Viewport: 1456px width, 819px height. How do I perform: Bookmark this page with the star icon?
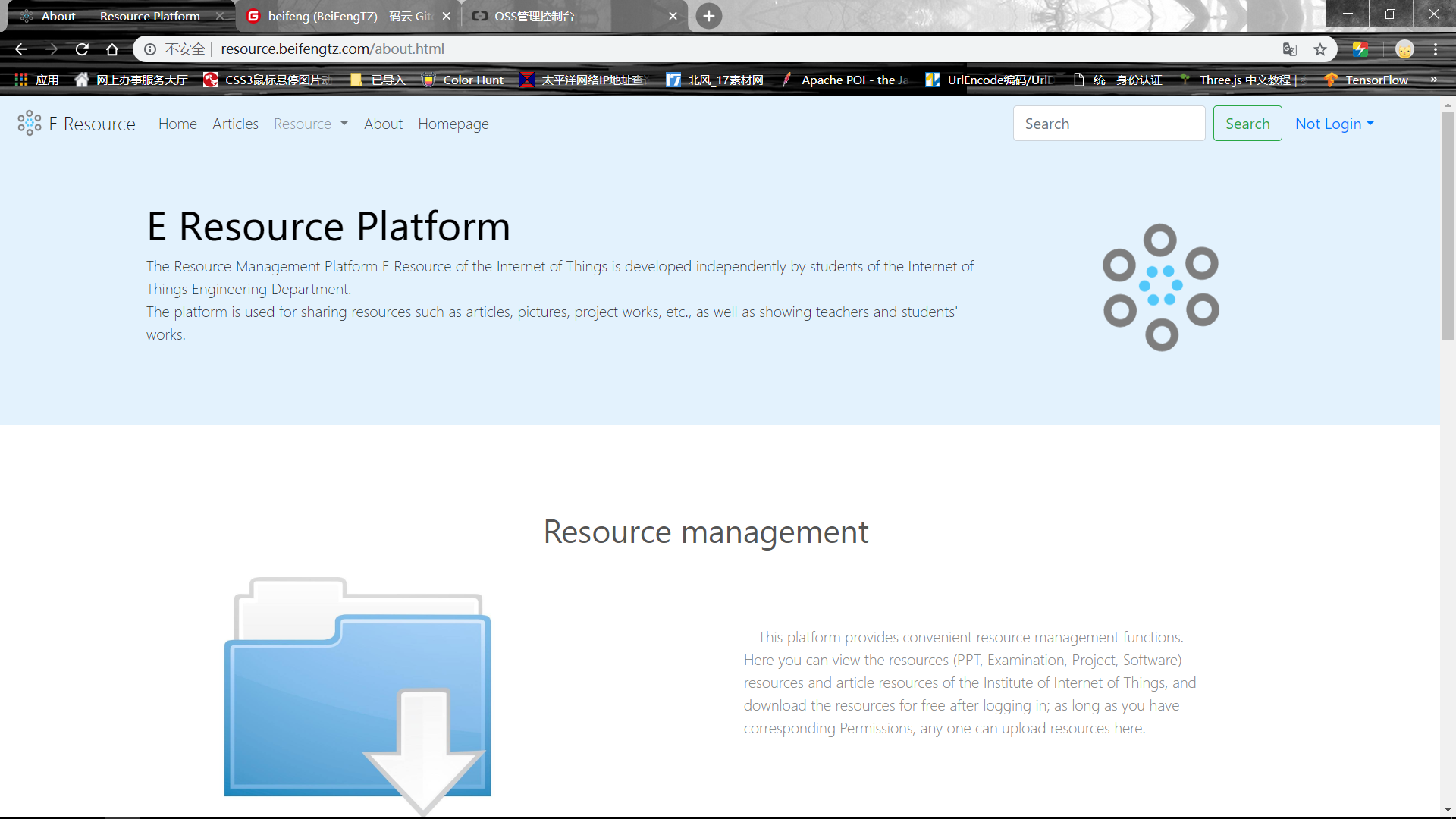tap(1320, 49)
